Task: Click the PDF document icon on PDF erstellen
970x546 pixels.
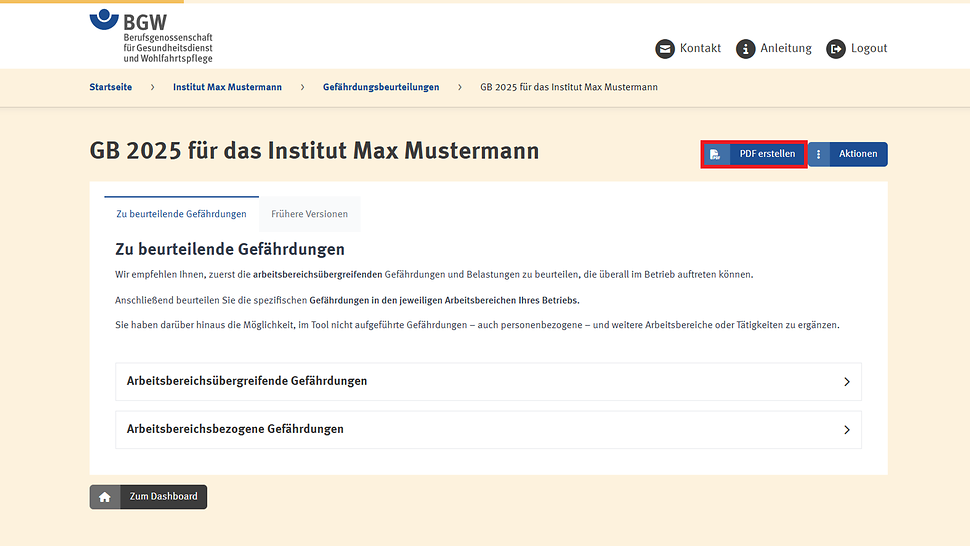Action: [715, 155]
